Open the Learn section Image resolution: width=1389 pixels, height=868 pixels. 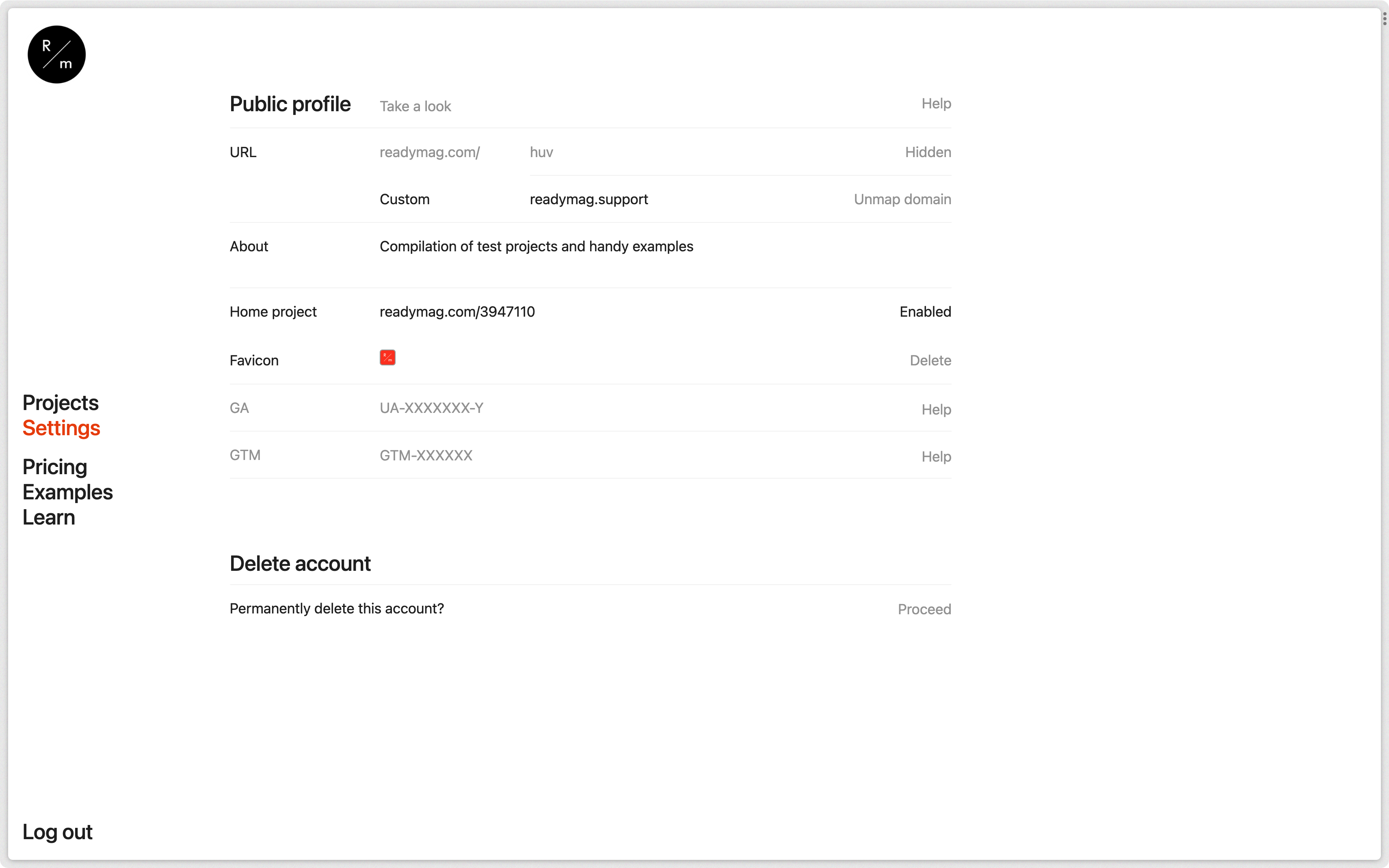point(49,517)
